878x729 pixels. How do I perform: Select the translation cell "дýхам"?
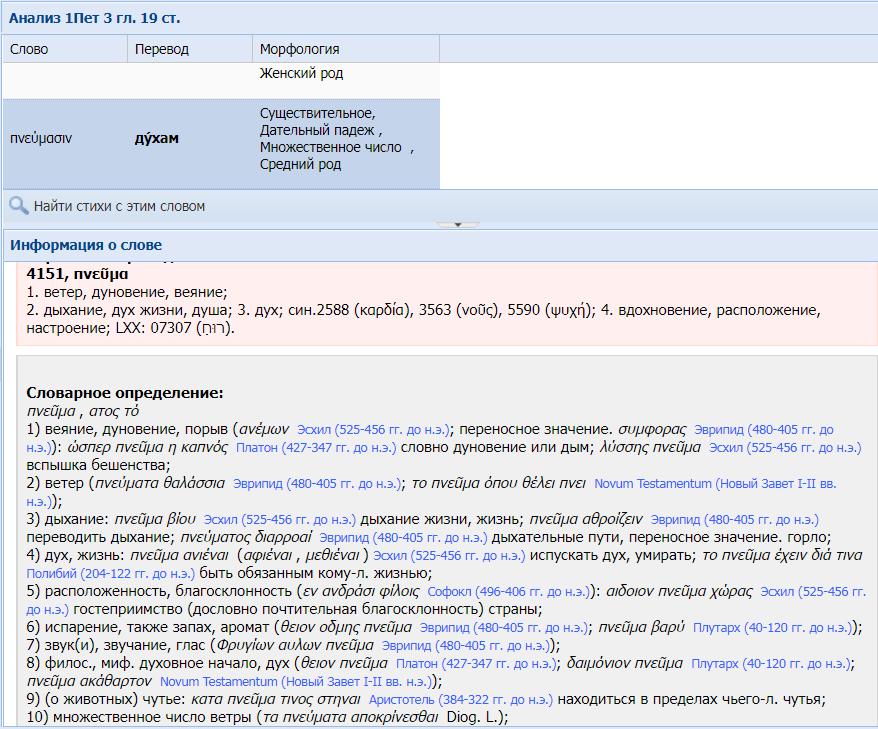point(156,139)
